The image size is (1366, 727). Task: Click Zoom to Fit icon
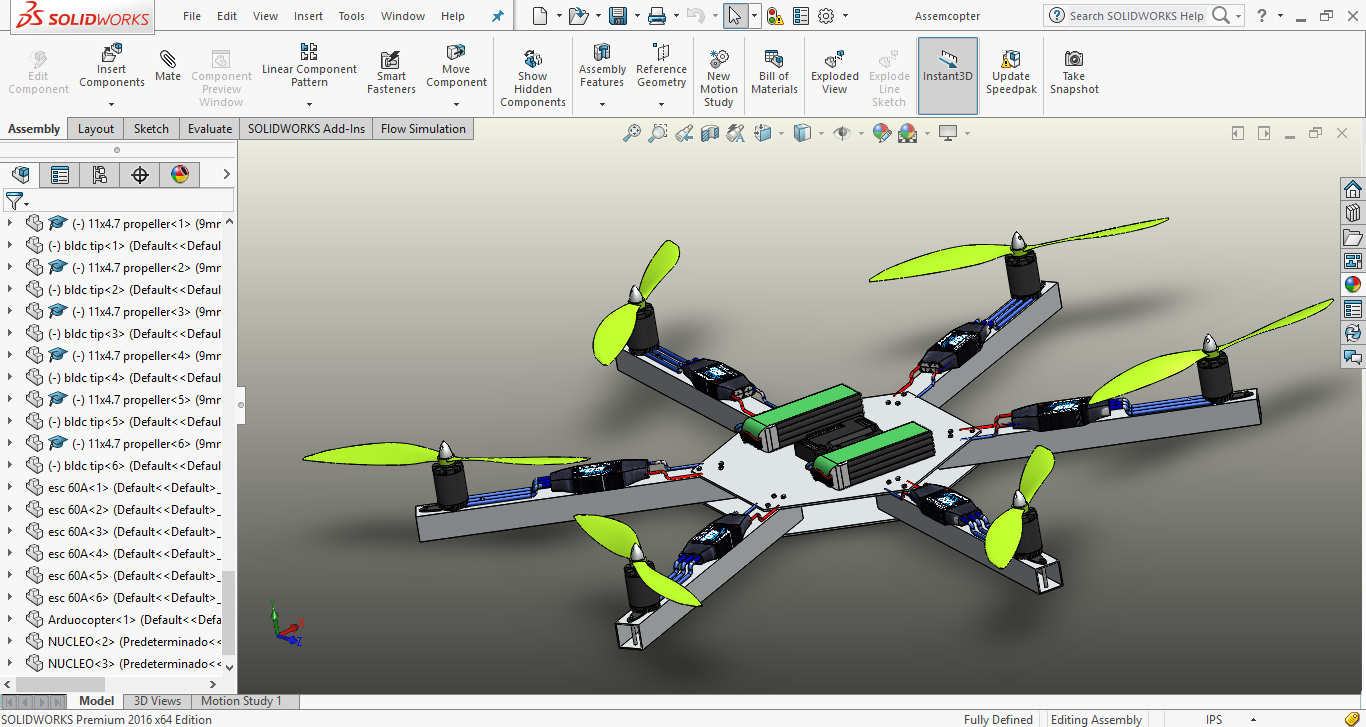coord(632,133)
